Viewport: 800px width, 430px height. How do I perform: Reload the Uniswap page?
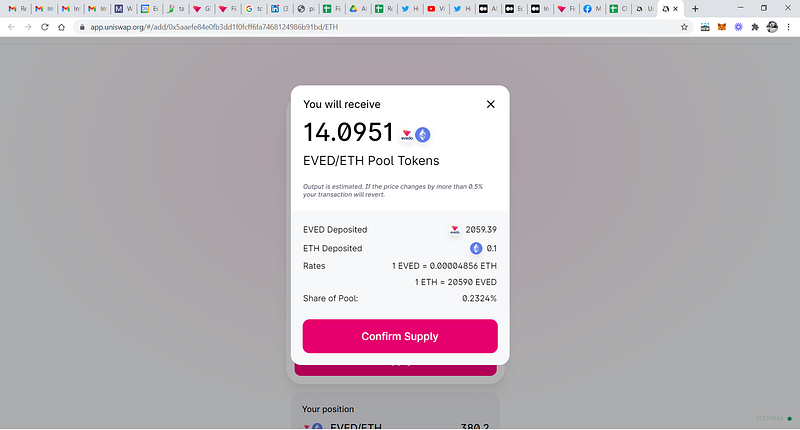click(x=46, y=27)
